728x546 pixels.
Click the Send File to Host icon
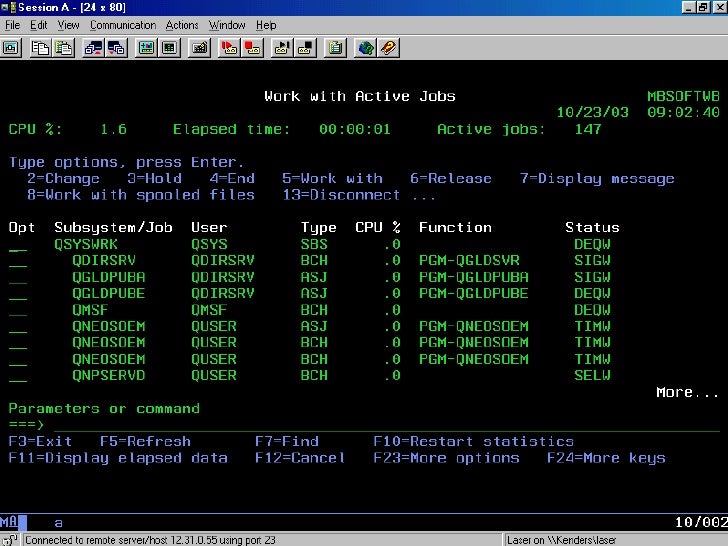coord(93,48)
